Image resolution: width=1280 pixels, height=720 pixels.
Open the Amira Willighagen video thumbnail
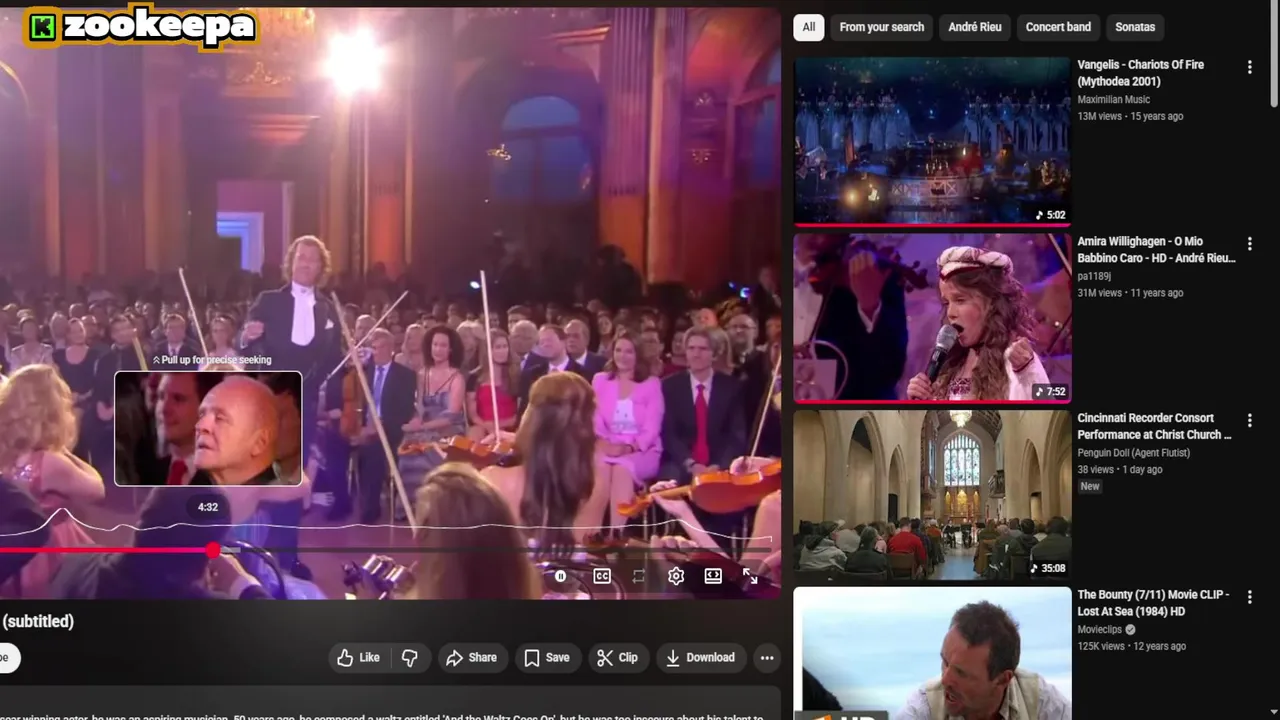point(932,318)
